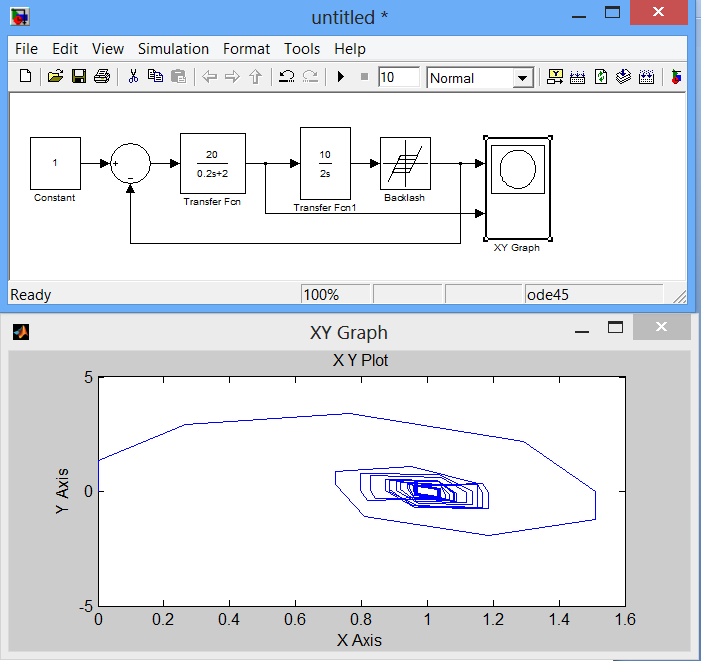Open the Tools menu

click(x=302, y=49)
